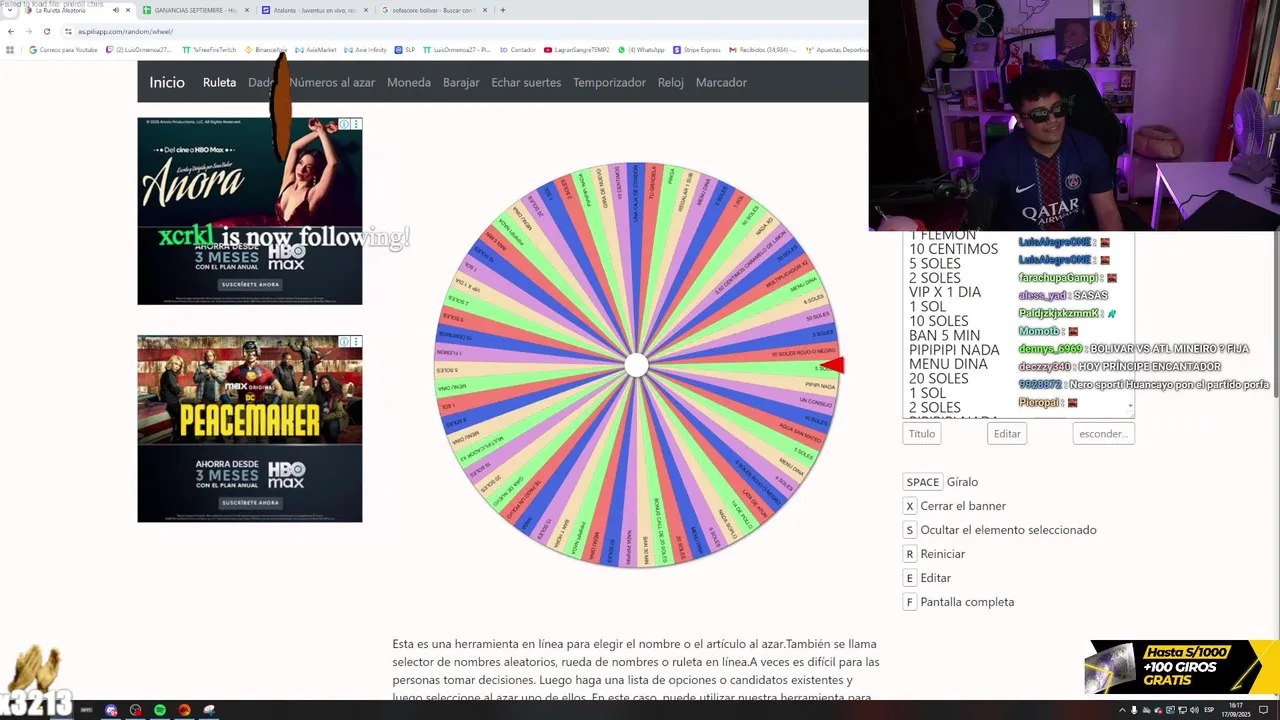Open the apps grid bookmark icon
Screen dimensions: 1280x720
[x=10, y=50]
